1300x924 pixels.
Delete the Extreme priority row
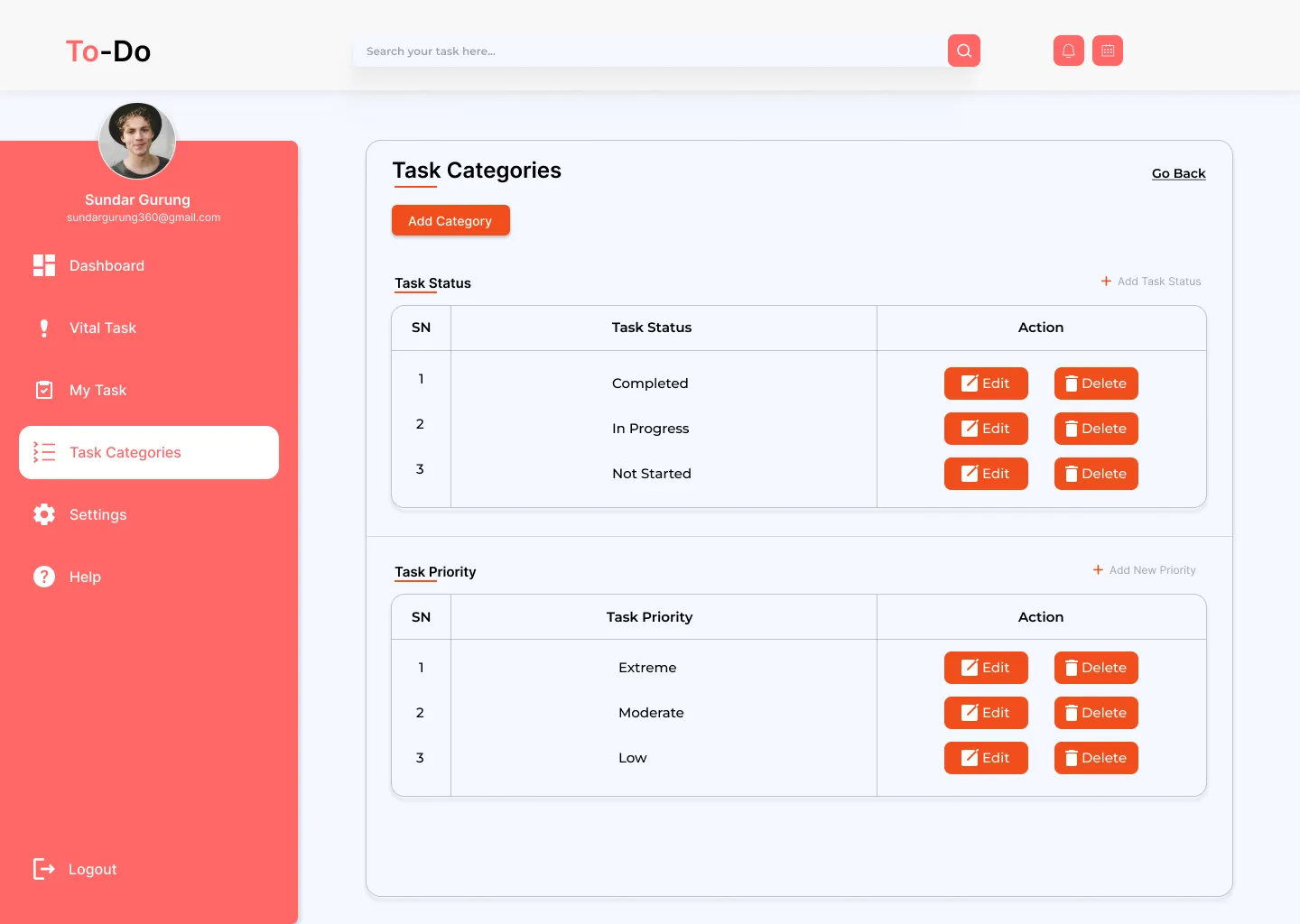(1096, 668)
